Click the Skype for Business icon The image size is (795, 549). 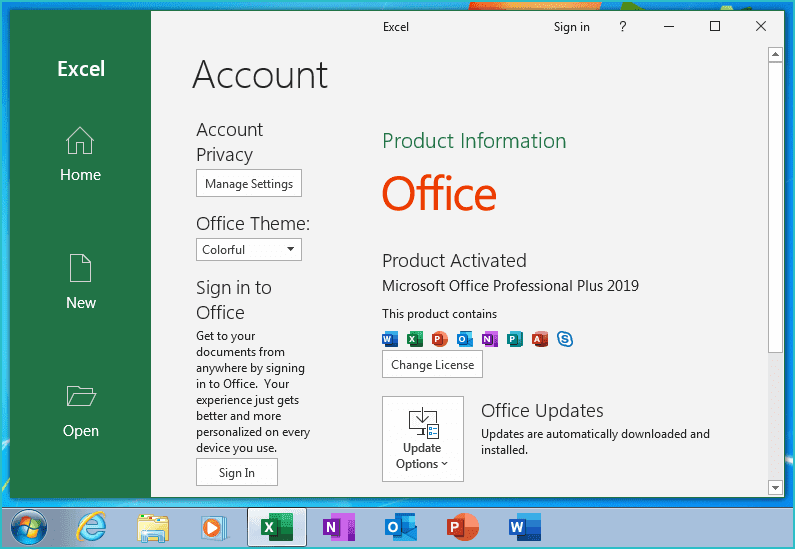pyautogui.click(x=565, y=339)
